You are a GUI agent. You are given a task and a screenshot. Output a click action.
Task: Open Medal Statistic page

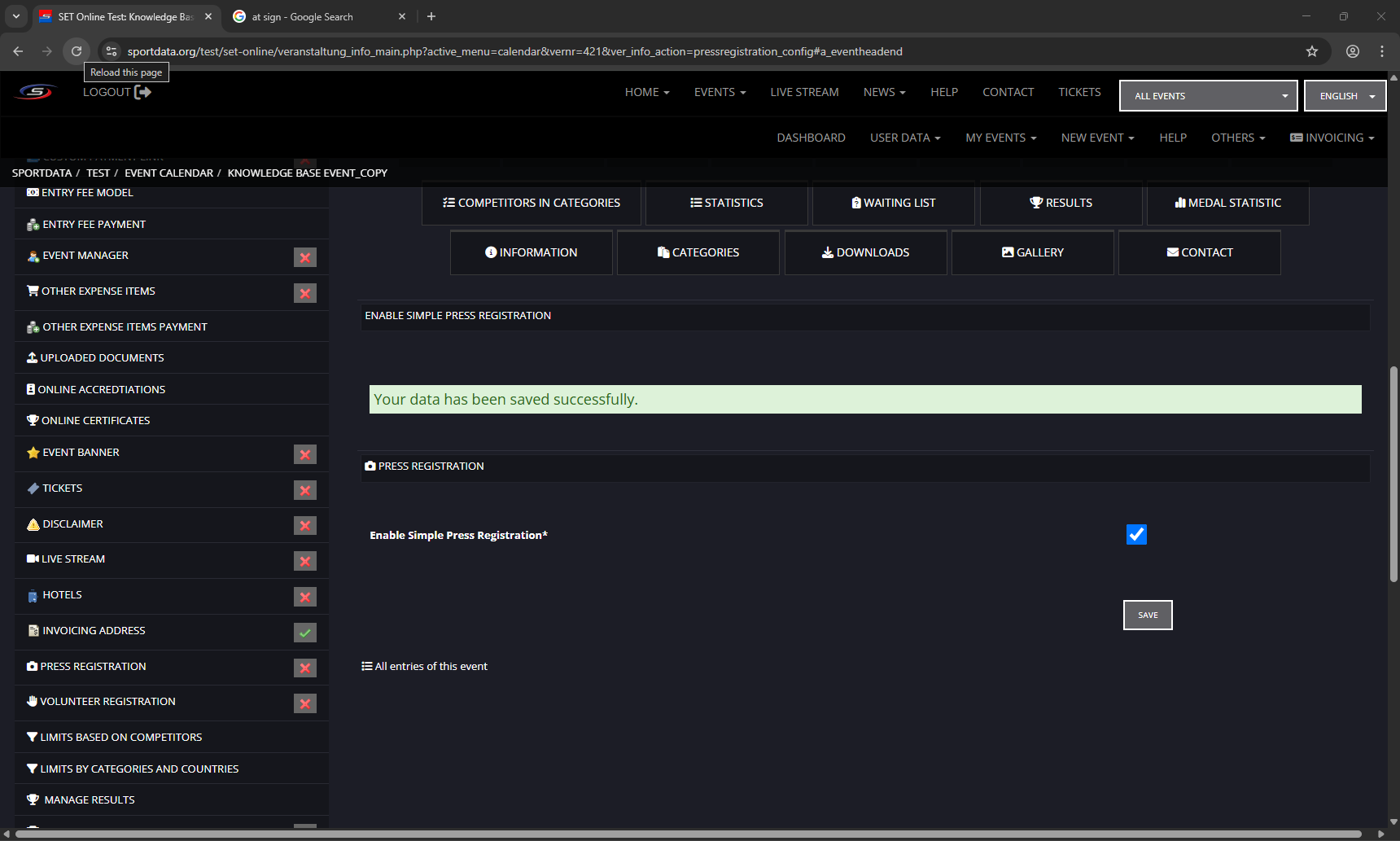[1227, 203]
